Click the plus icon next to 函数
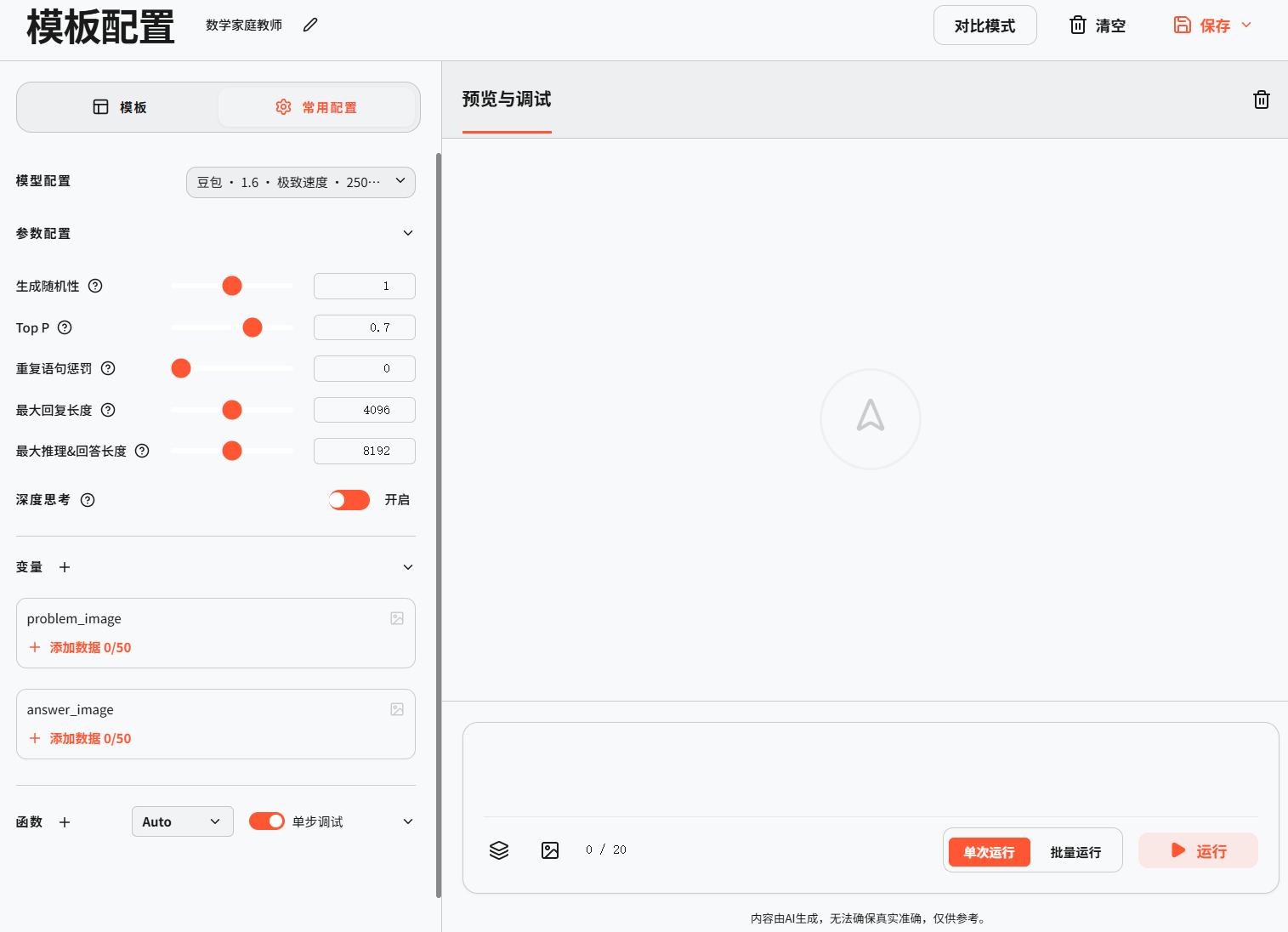This screenshot has height=932, width=1288. (65, 822)
